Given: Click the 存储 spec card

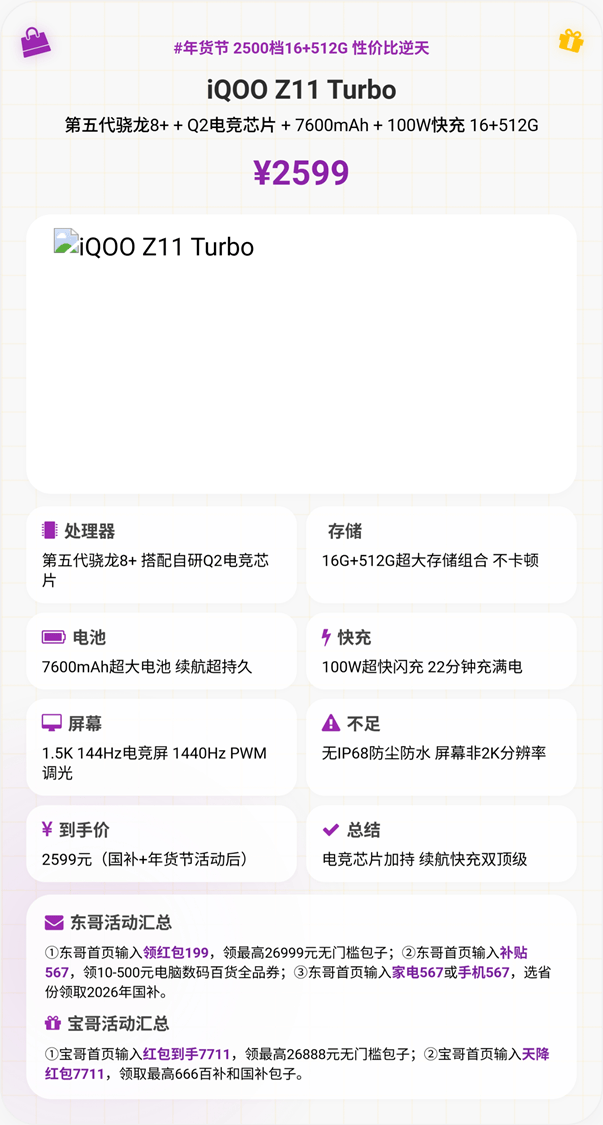Looking at the screenshot, I should point(441,554).
